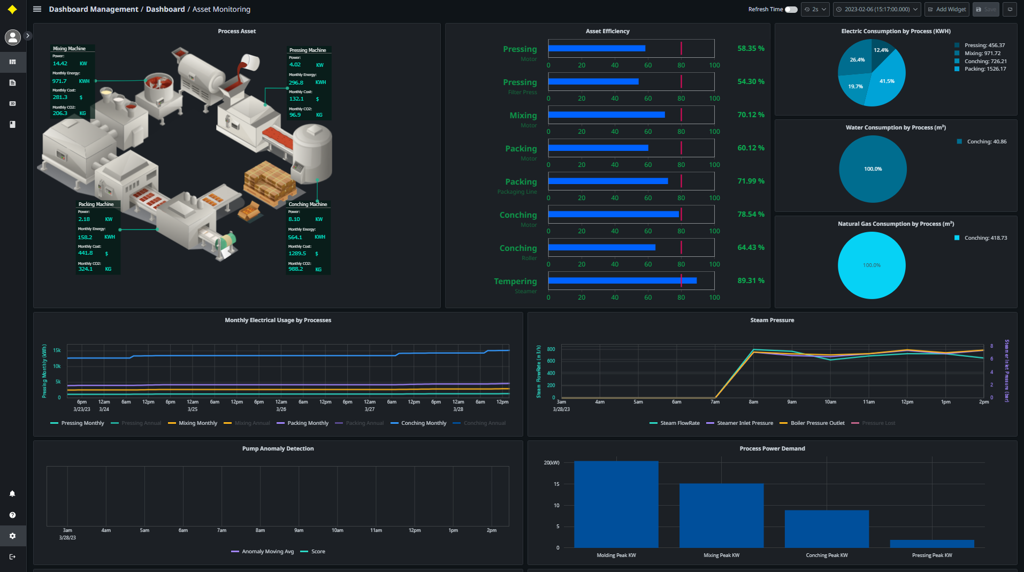The height and width of the screenshot is (572, 1024).
Task: Open the 2s refresh interval dropdown
Action: coord(815,9)
